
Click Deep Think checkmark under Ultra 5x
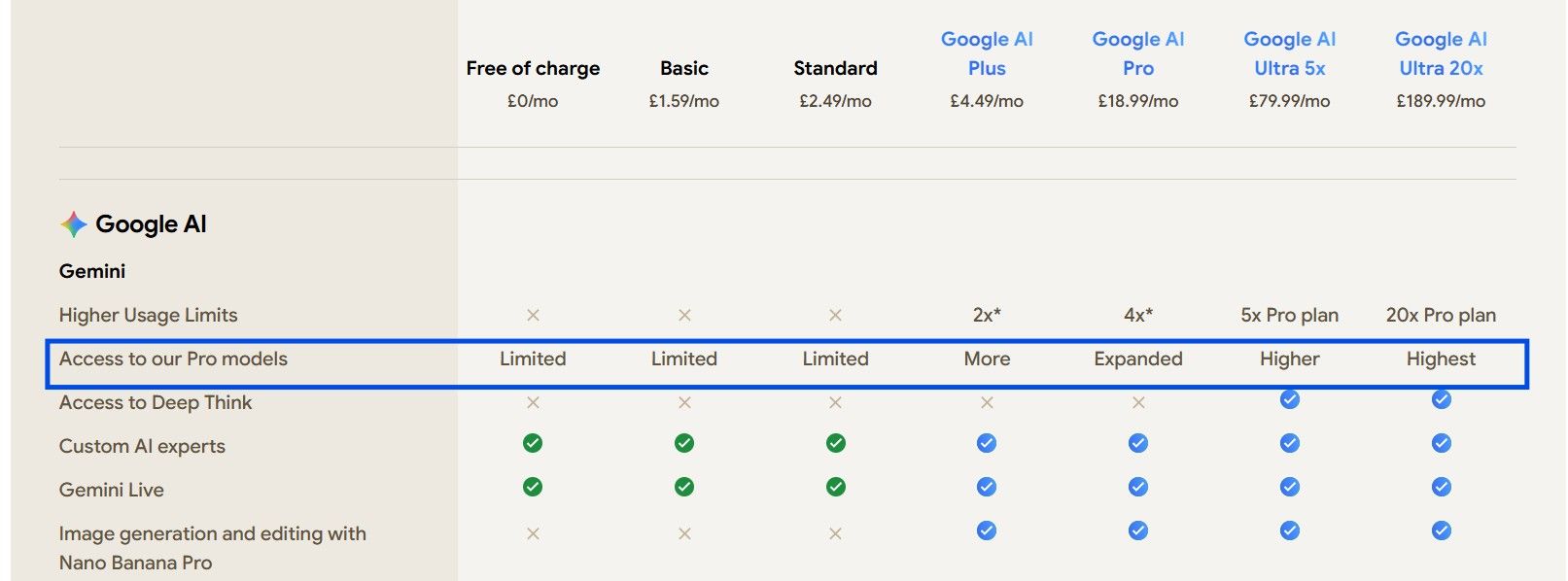pos(1290,399)
